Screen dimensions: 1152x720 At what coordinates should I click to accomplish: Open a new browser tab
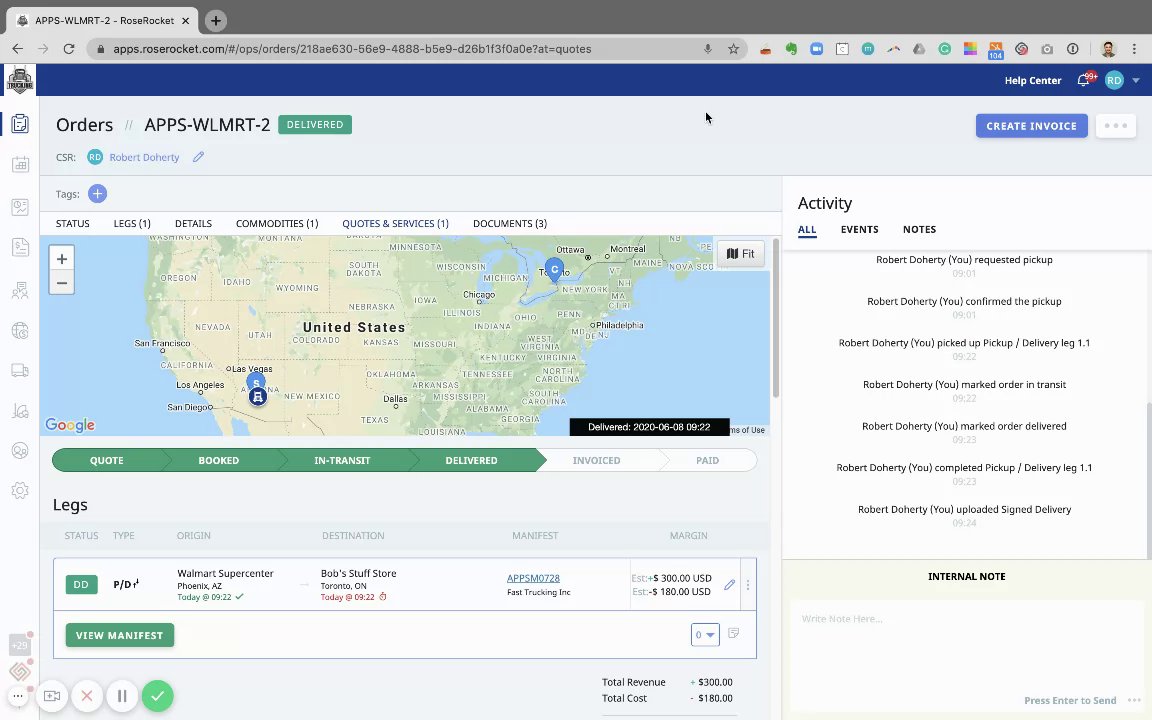(215, 21)
